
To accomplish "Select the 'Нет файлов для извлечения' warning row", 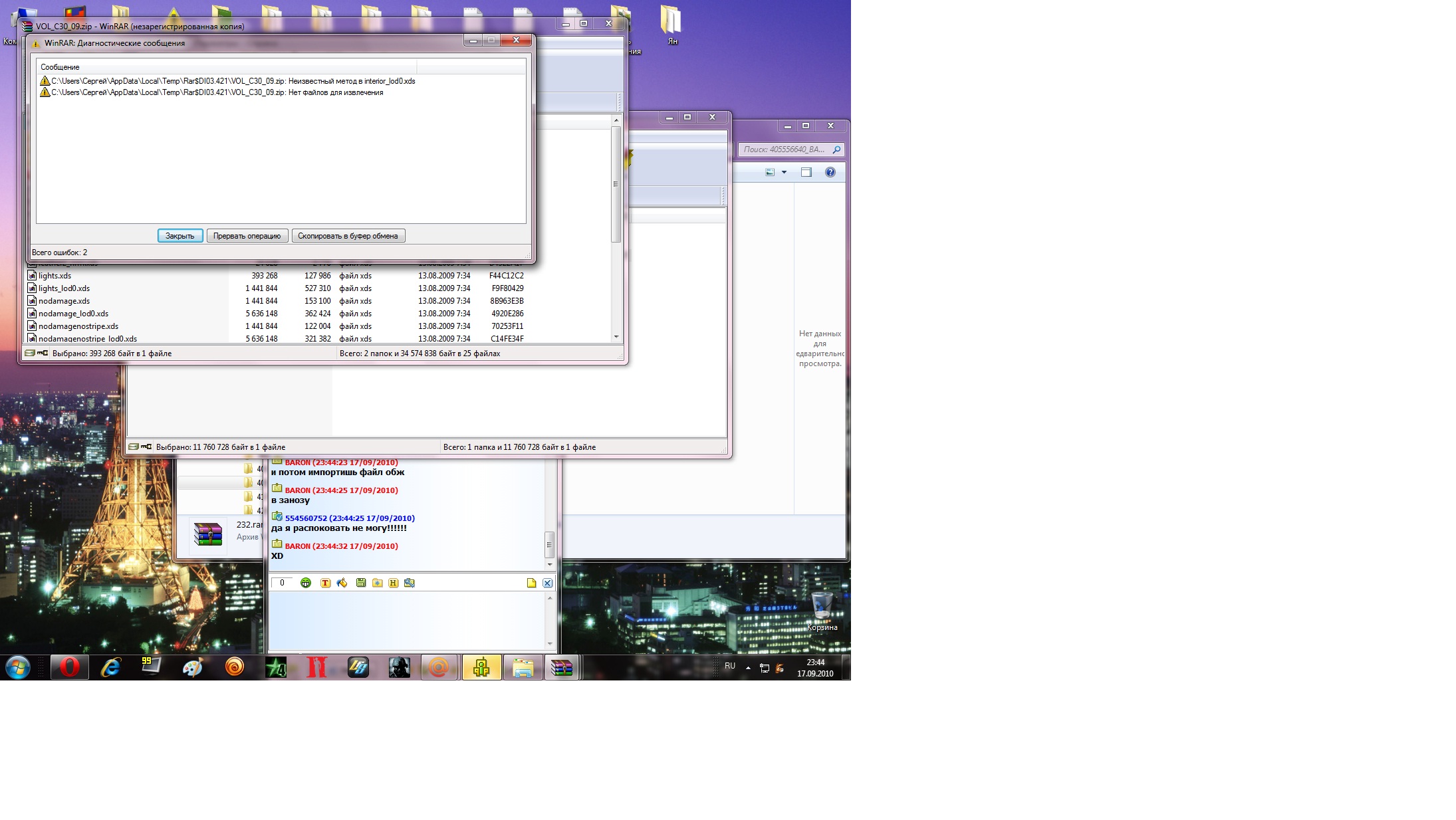I will [211, 92].
